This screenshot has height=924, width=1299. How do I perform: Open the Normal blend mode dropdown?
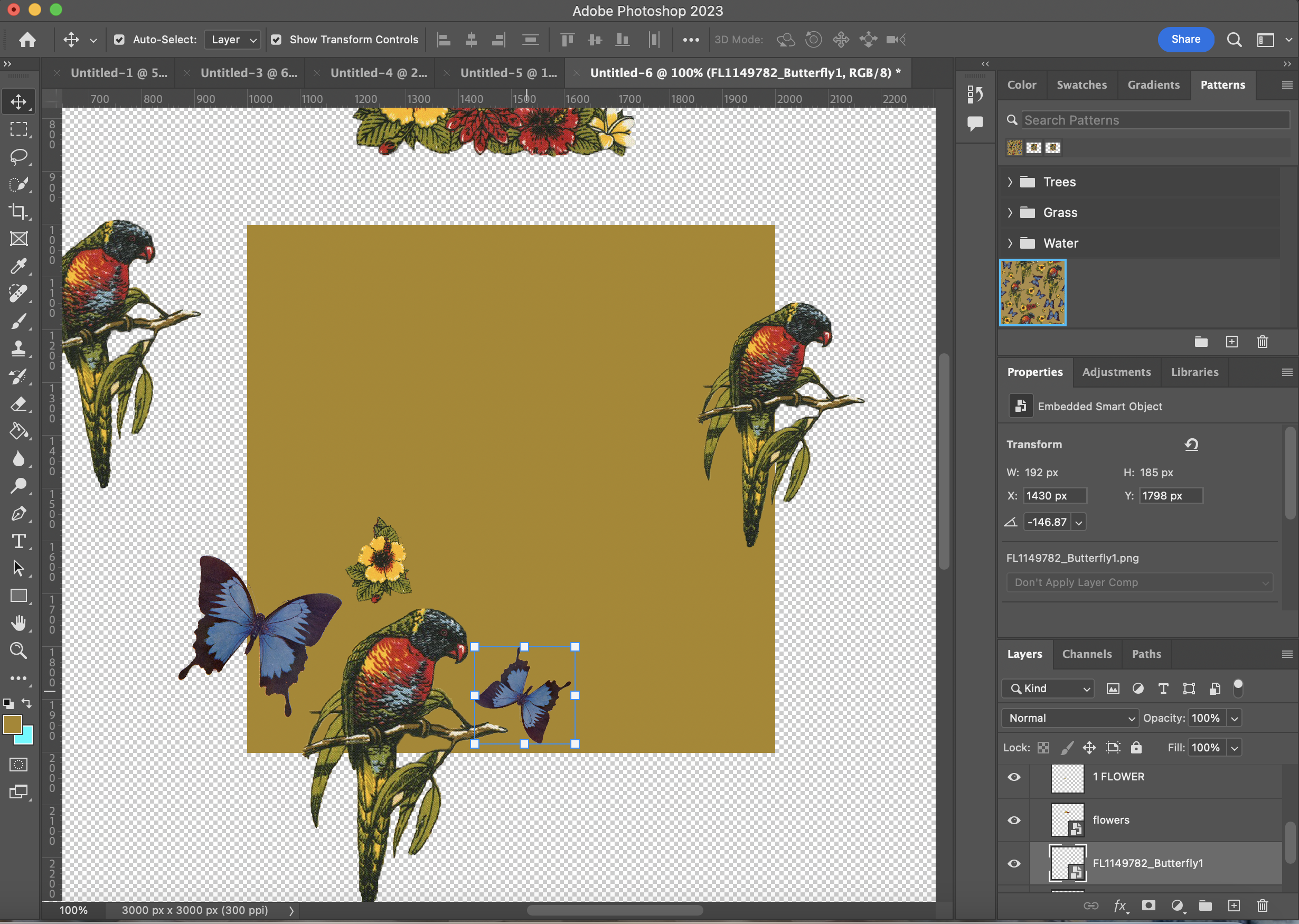1070,718
